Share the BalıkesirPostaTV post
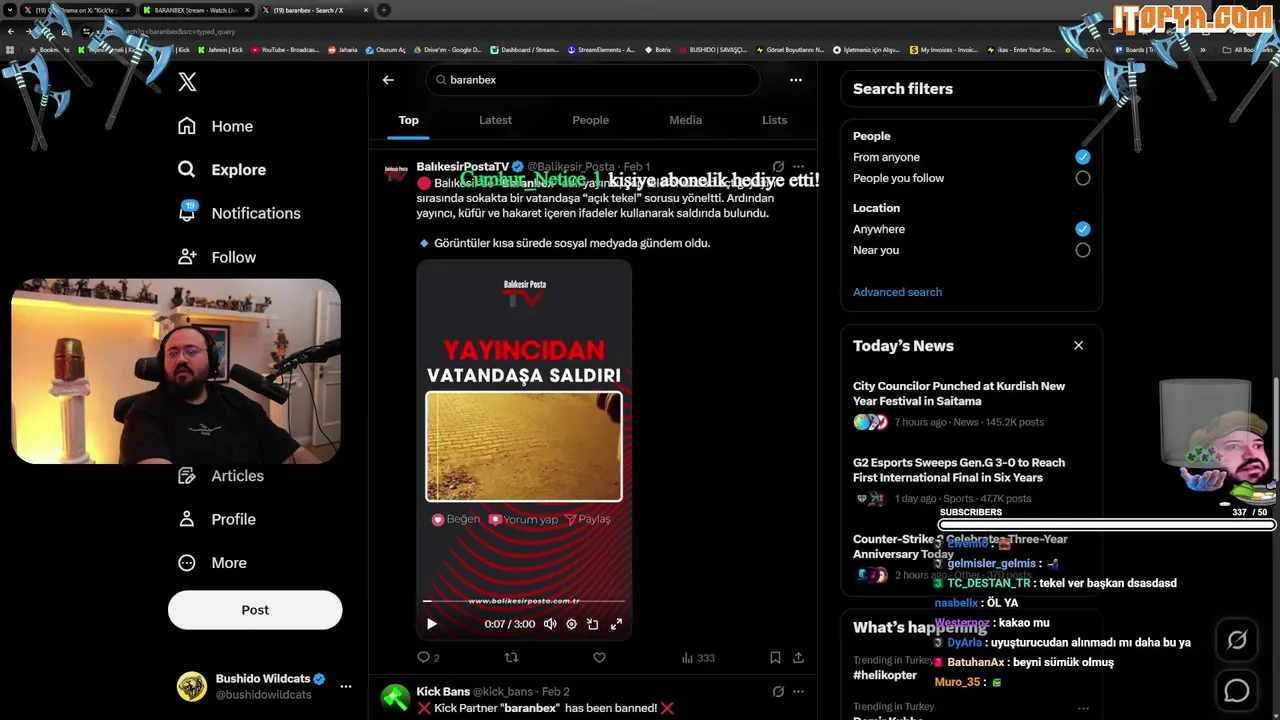 click(798, 658)
